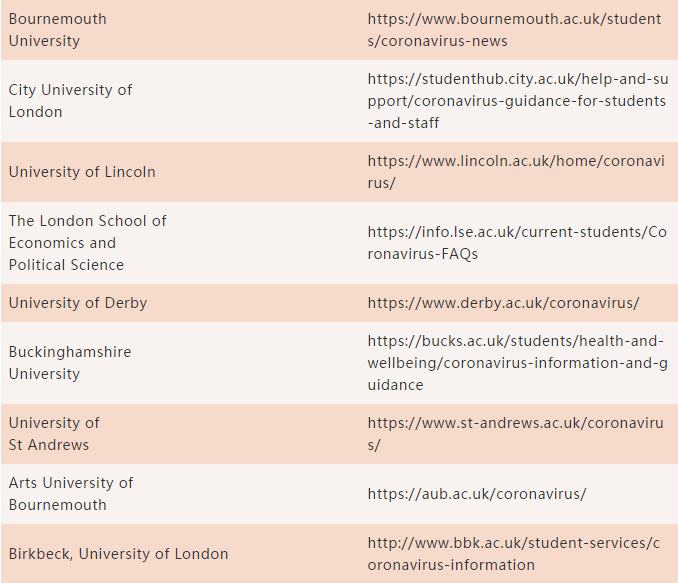Click the Buckinghamshire University name
The image size is (678, 583).
tap(70, 363)
